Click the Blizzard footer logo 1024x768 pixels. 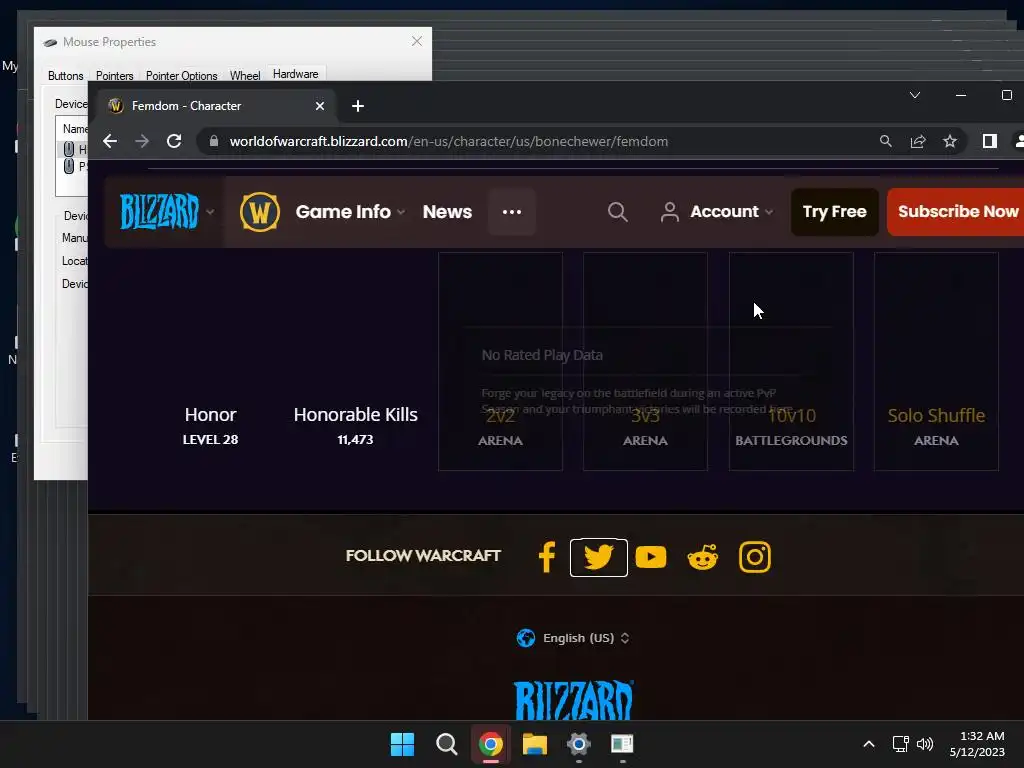click(x=573, y=700)
